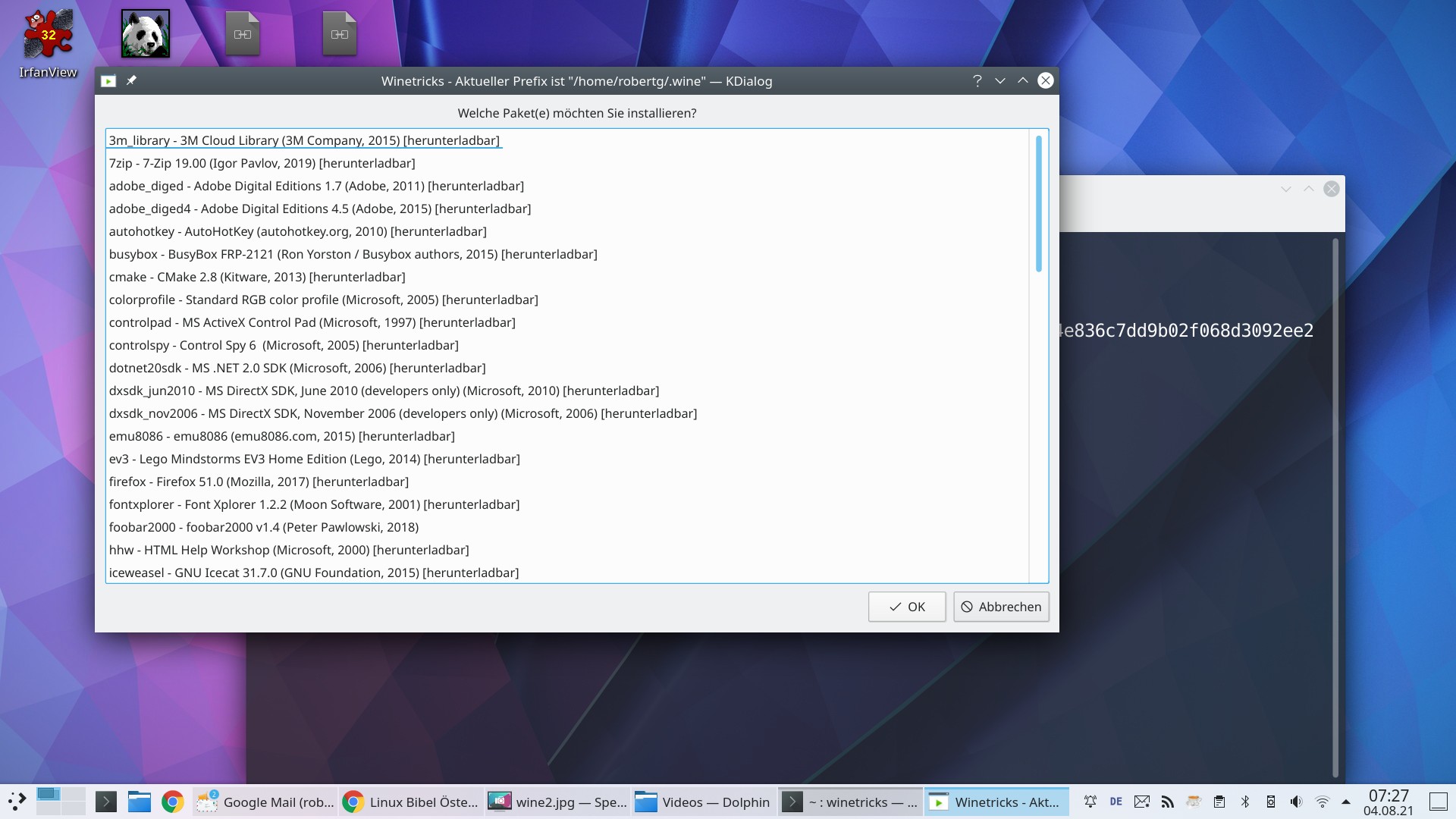This screenshot has width=1456, height=819.
Task: Open the Akregator RSS tray icon
Action: pos(1168,802)
